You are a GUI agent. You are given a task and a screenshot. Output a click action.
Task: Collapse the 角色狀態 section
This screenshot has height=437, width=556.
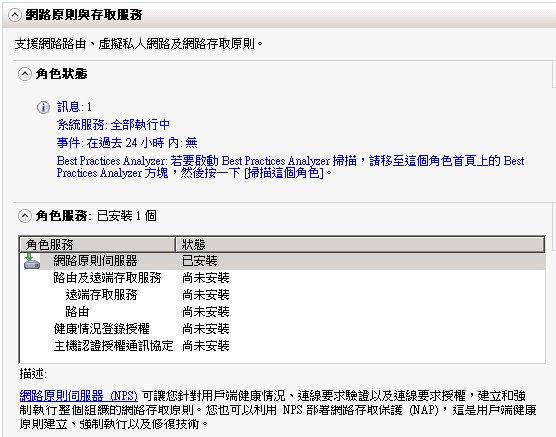24,74
